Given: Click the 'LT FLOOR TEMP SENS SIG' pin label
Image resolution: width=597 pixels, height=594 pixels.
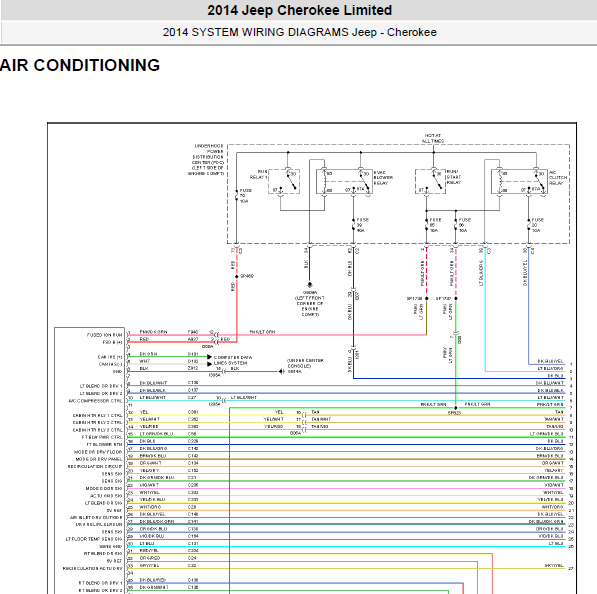Looking at the screenshot, I should click(x=94, y=539).
